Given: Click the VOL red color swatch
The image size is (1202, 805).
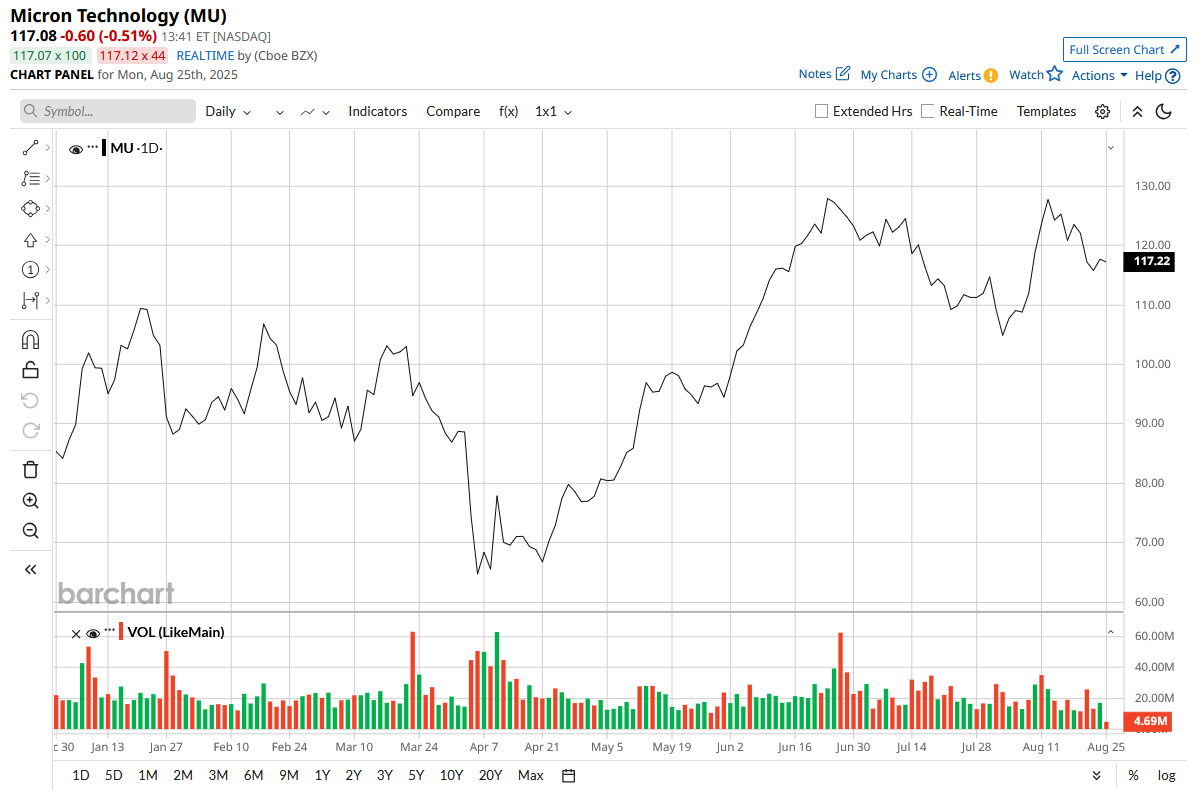Looking at the screenshot, I should pos(121,631).
